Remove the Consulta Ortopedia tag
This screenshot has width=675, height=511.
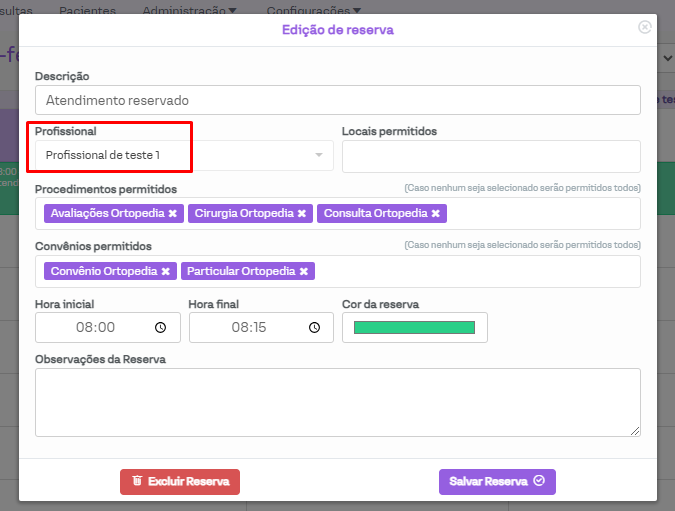pyautogui.click(x=435, y=214)
